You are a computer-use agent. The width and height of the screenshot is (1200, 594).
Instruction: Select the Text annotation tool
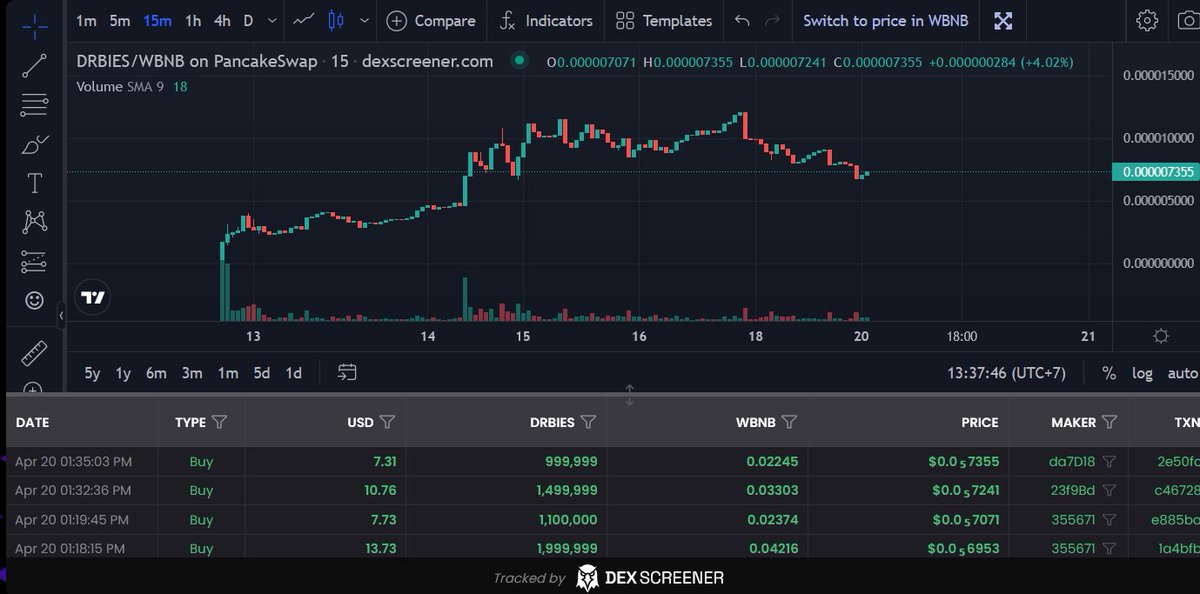point(34,183)
